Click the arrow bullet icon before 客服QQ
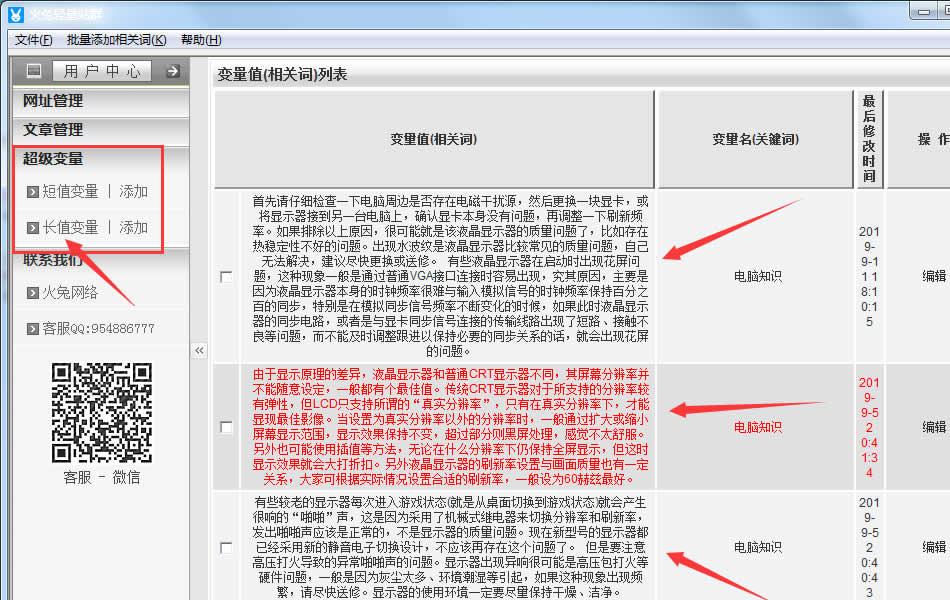 click(33, 328)
